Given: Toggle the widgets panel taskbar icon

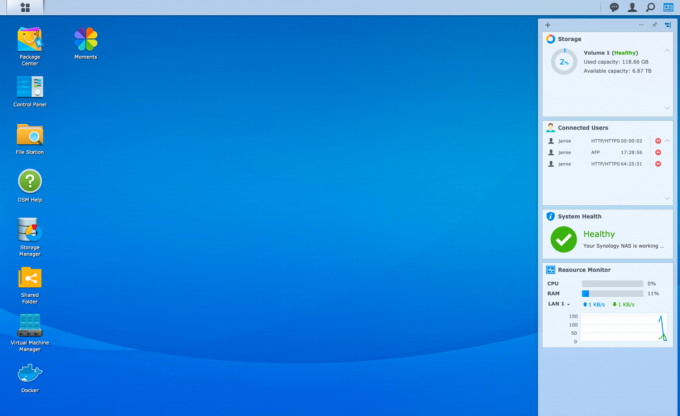Looking at the screenshot, I should 668,7.
